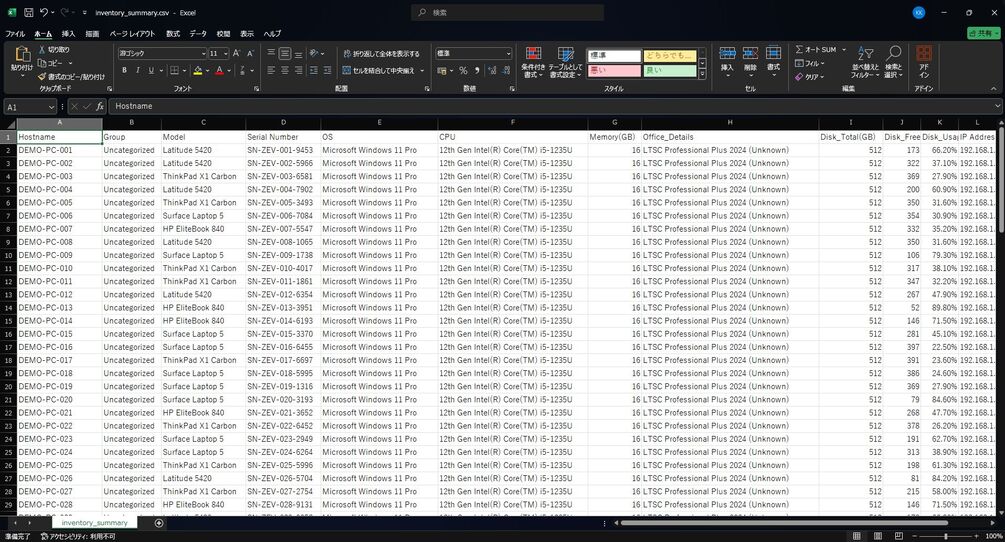Open text orientation options
Viewport: 1005px width, 542px height.
point(317,53)
